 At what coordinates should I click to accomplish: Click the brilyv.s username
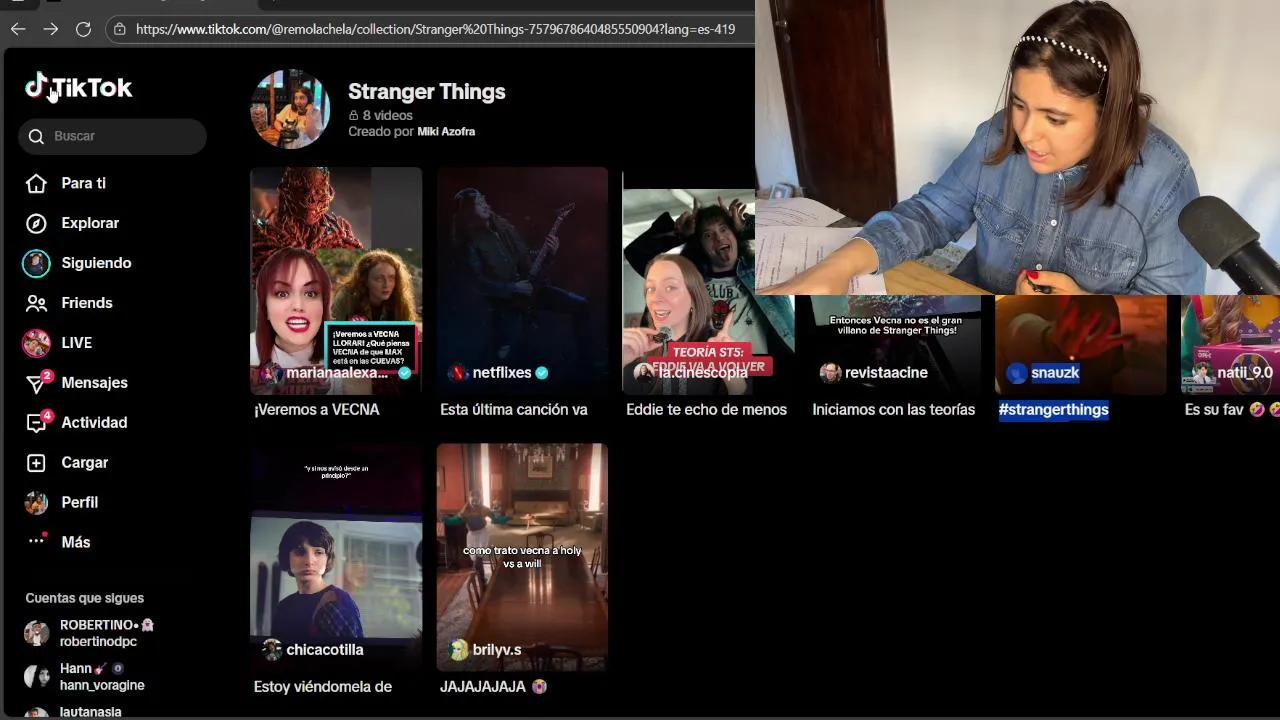tap(497, 650)
